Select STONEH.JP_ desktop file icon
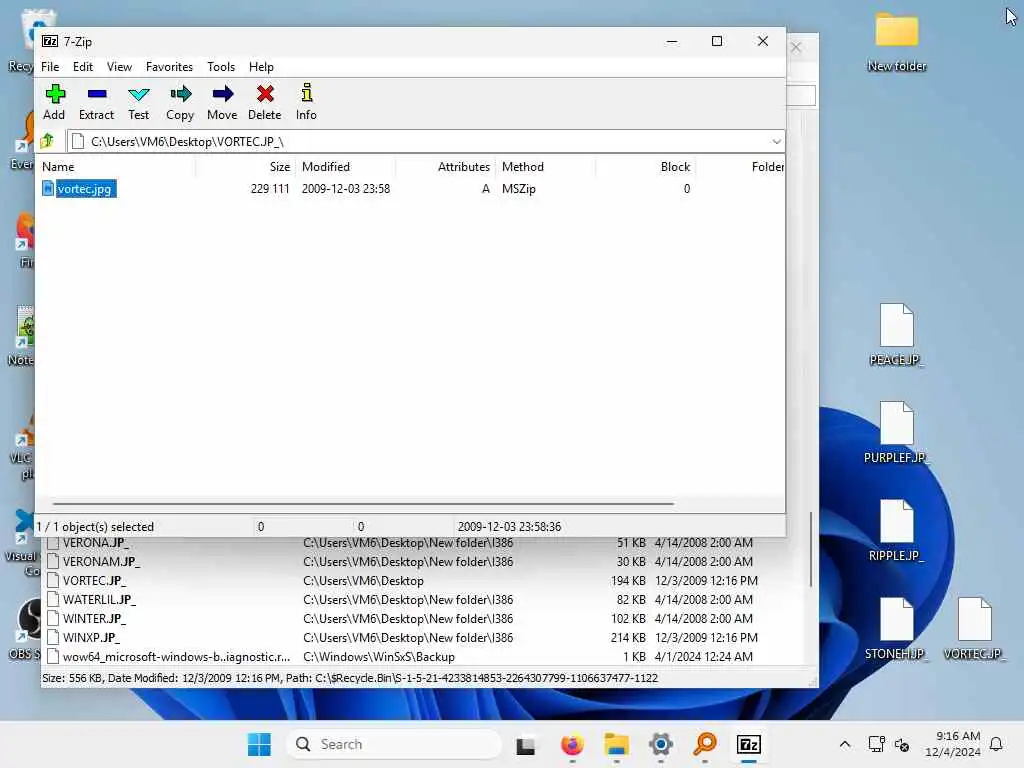The height and width of the screenshot is (768, 1024). click(896, 629)
